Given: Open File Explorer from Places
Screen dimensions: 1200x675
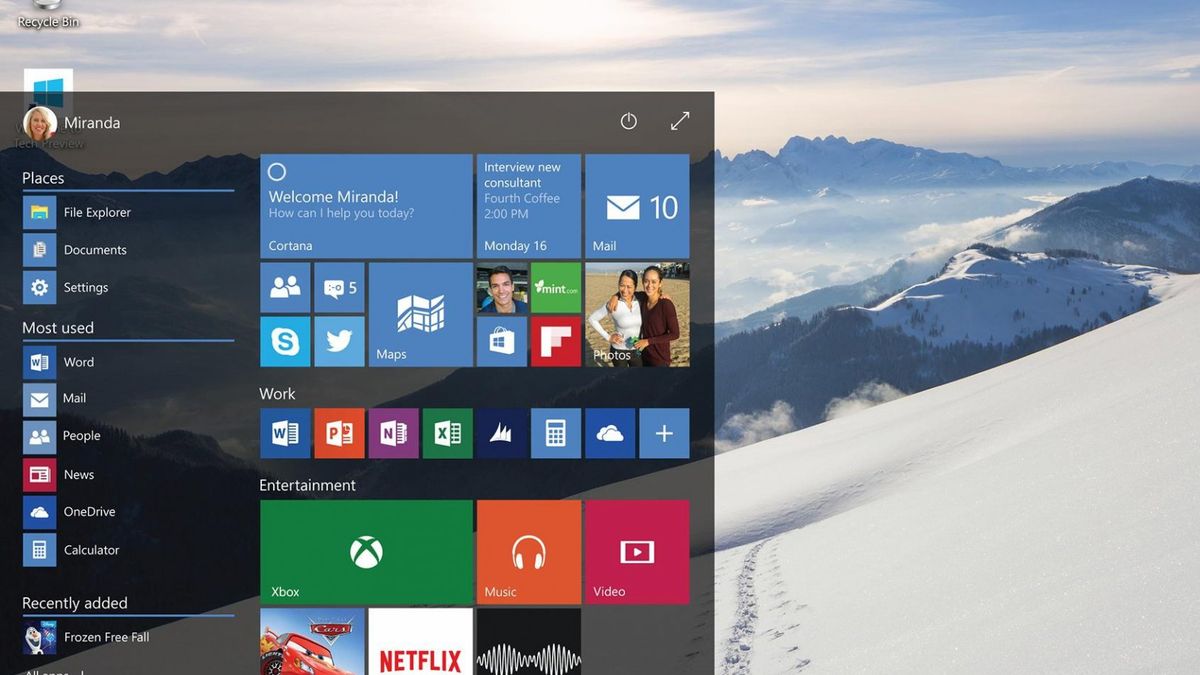Looking at the screenshot, I should tap(128, 212).
